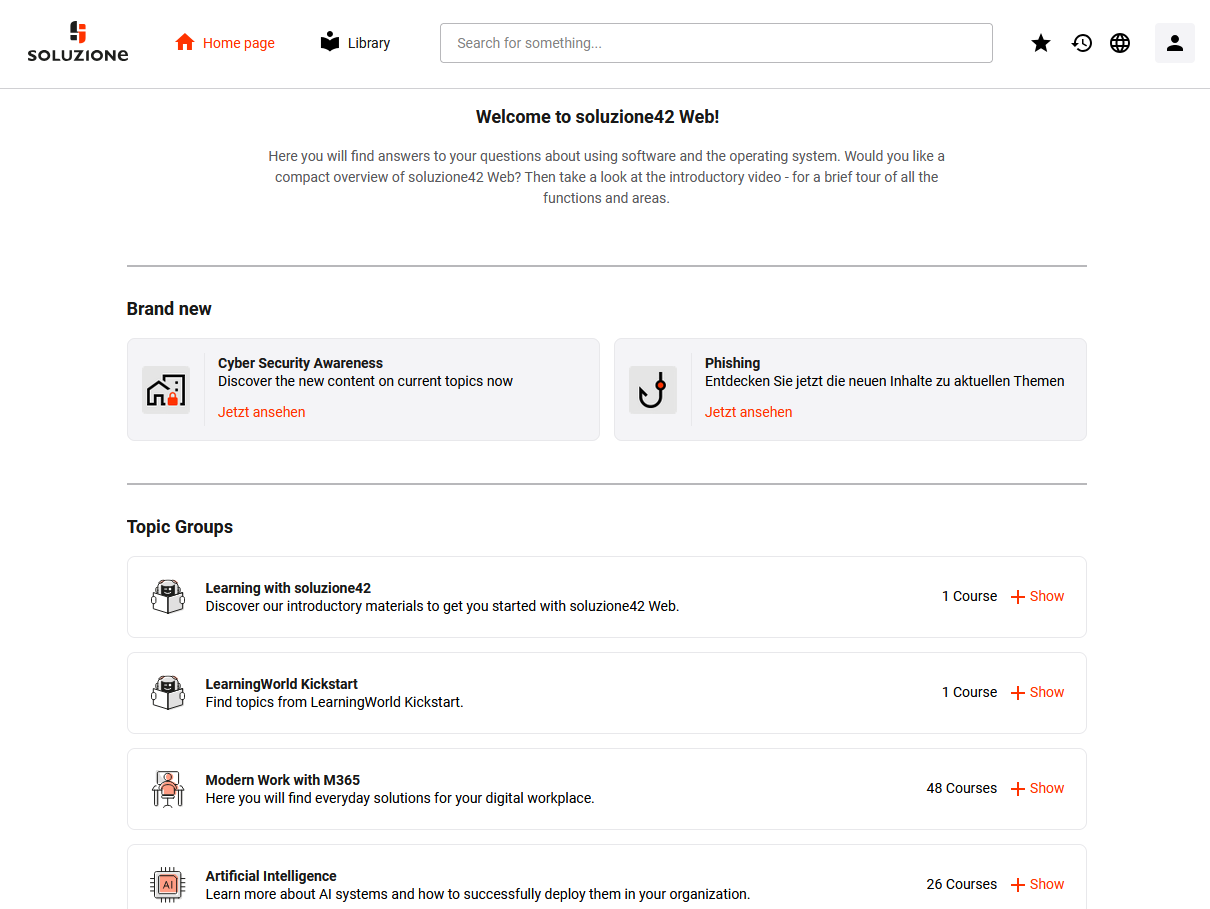Click the Artificial Intelligence chip icon

[168, 885]
